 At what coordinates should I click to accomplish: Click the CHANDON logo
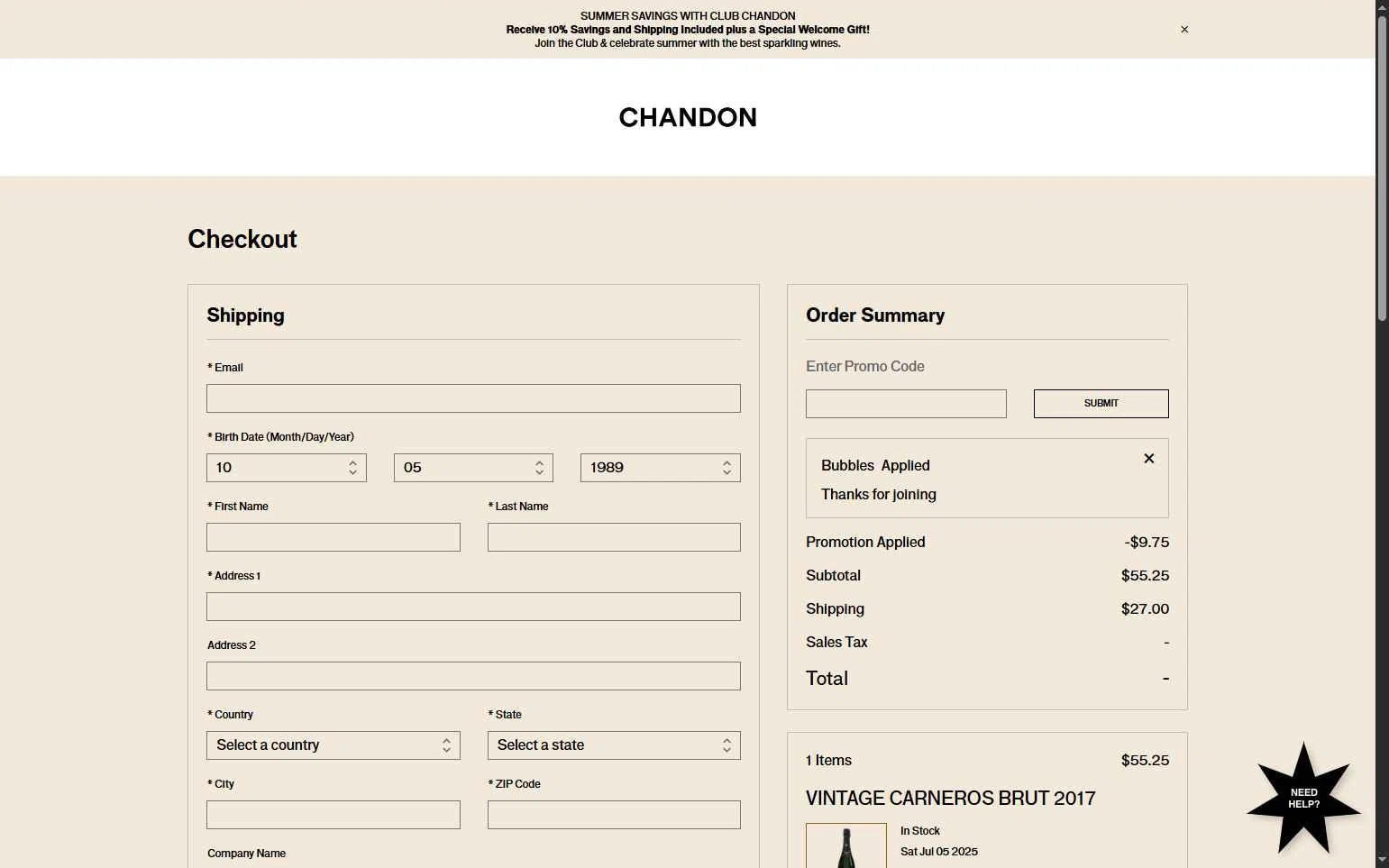click(x=688, y=117)
